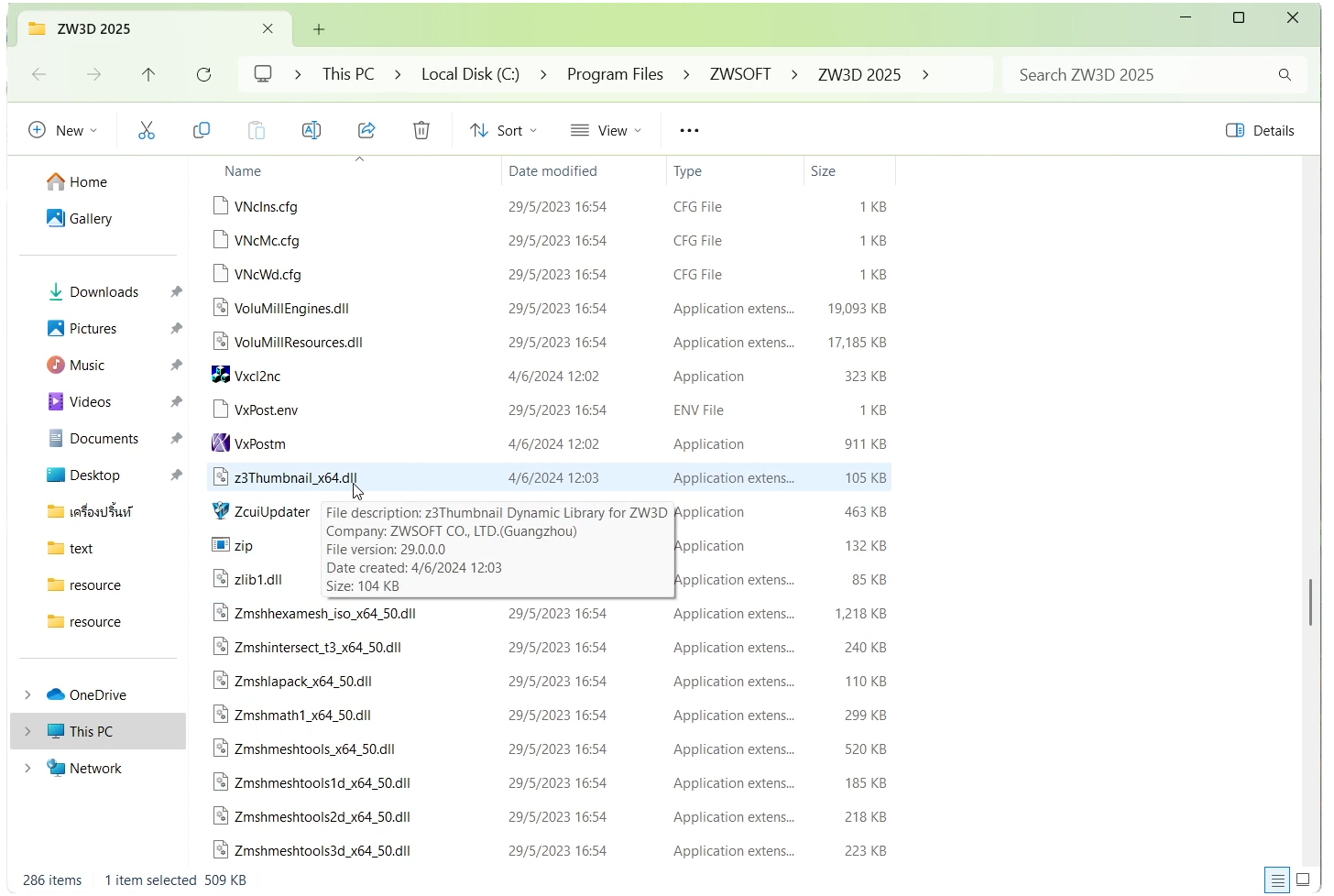Add a new tab
1334x896 pixels.
[319, 29]
